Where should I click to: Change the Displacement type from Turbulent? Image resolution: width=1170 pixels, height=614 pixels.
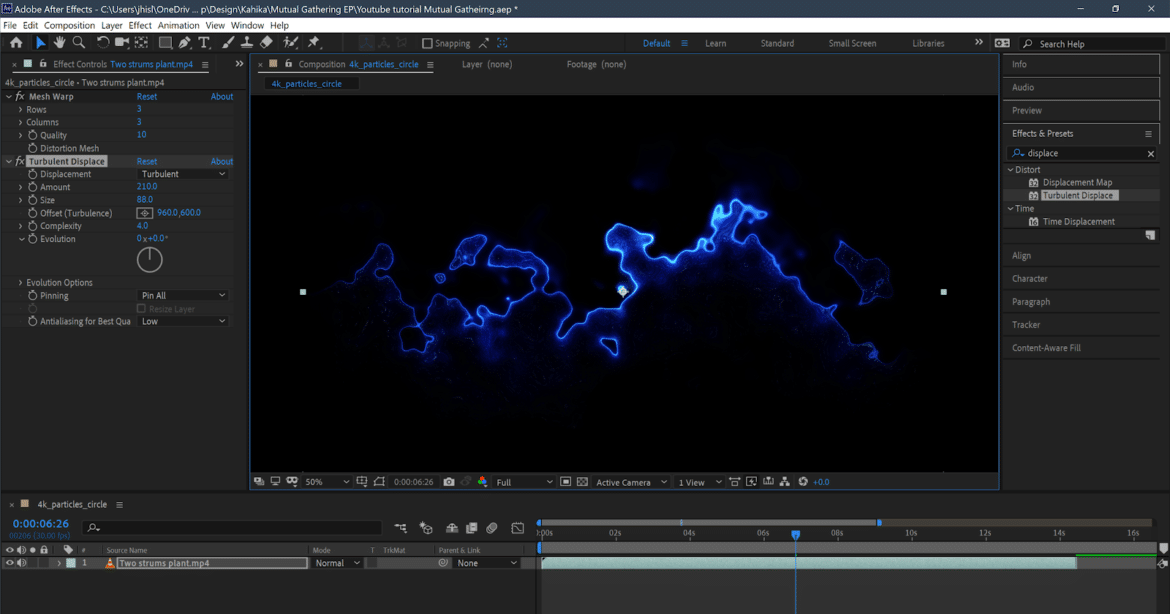pos(183,173)
